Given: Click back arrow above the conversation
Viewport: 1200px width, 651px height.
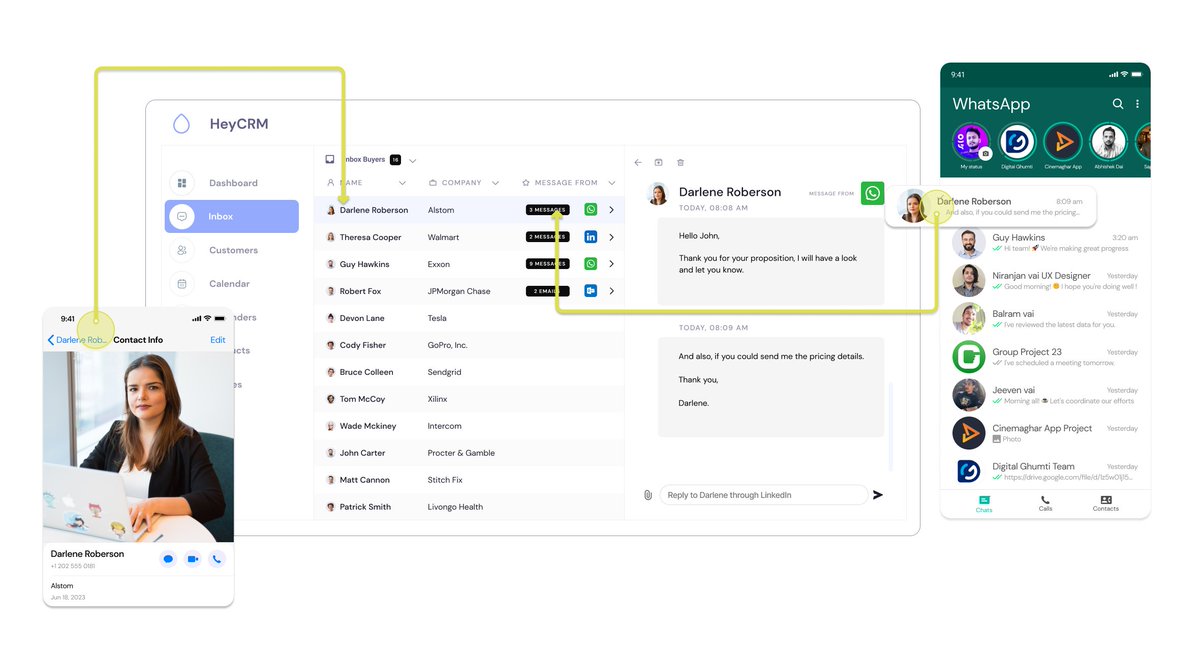Looking at the screenshot, I should [639, 162].
